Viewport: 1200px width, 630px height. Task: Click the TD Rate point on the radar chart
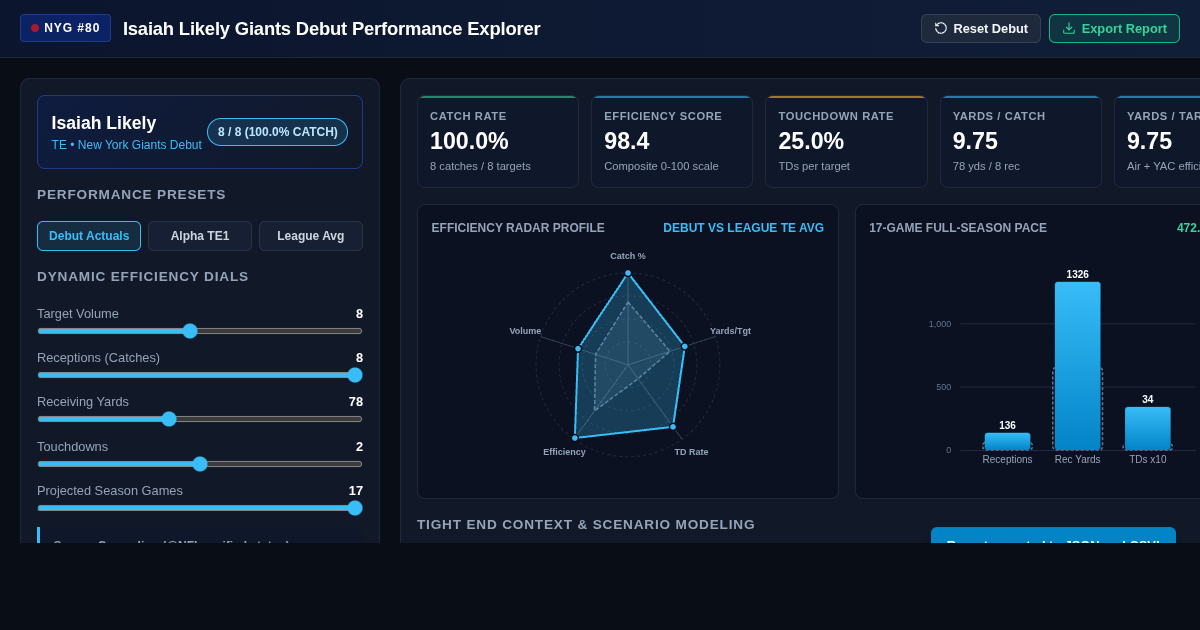[673, 427]
